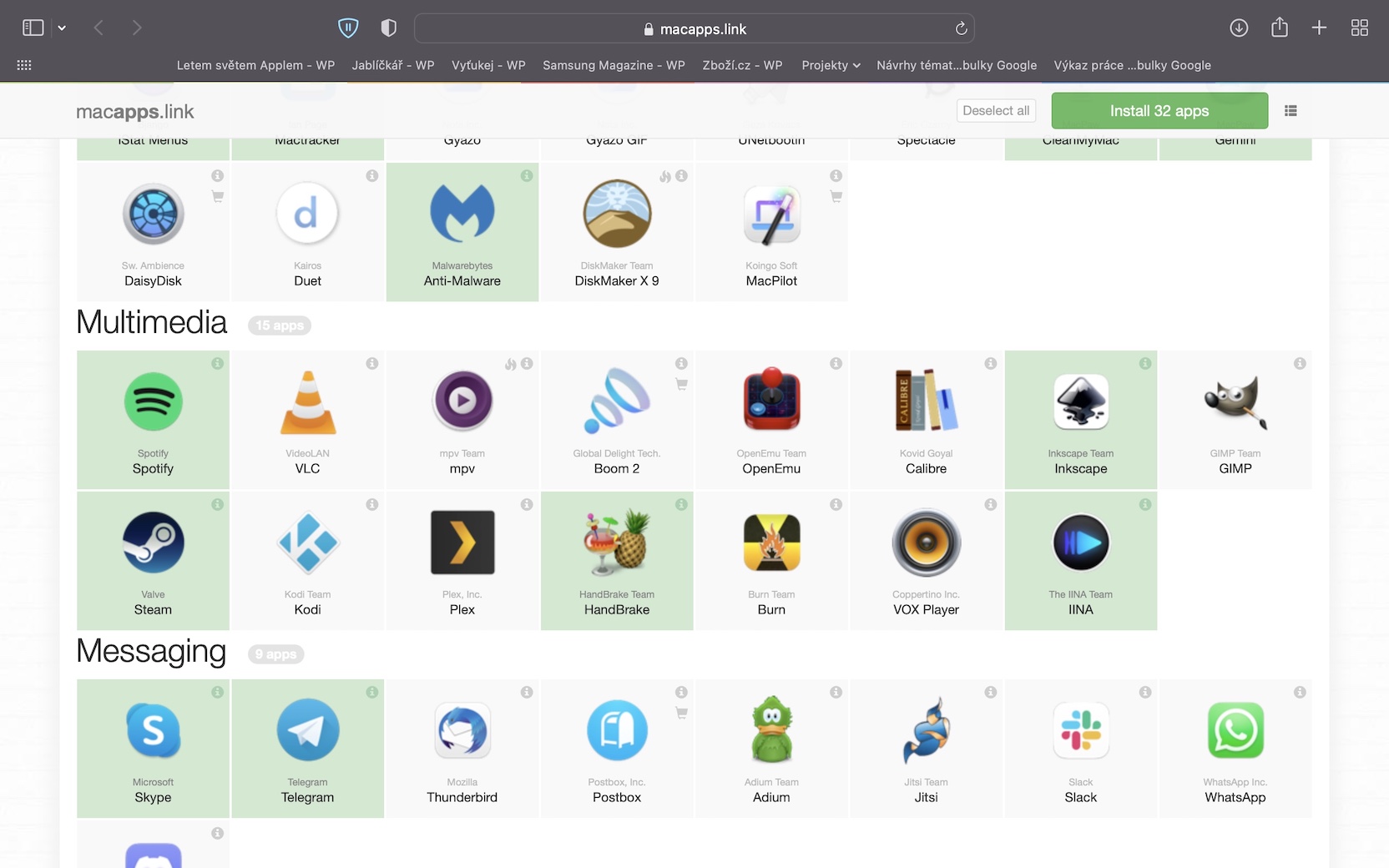
Task: Click the cart icon on DaisyDisk
Action: pyautogui.click(x=217, y=197)
